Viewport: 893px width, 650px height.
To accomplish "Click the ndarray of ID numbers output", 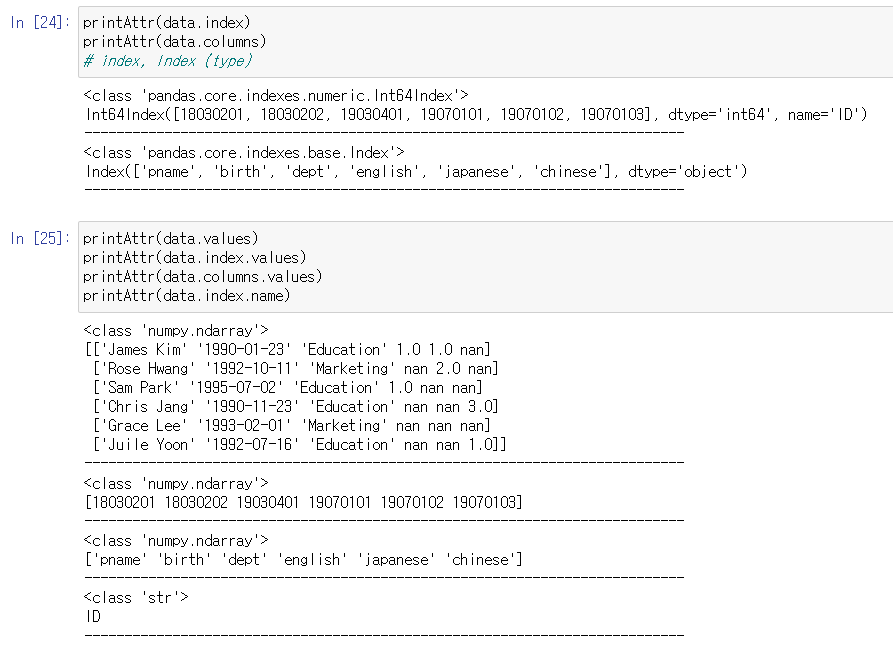I will (x=304, y=502).
